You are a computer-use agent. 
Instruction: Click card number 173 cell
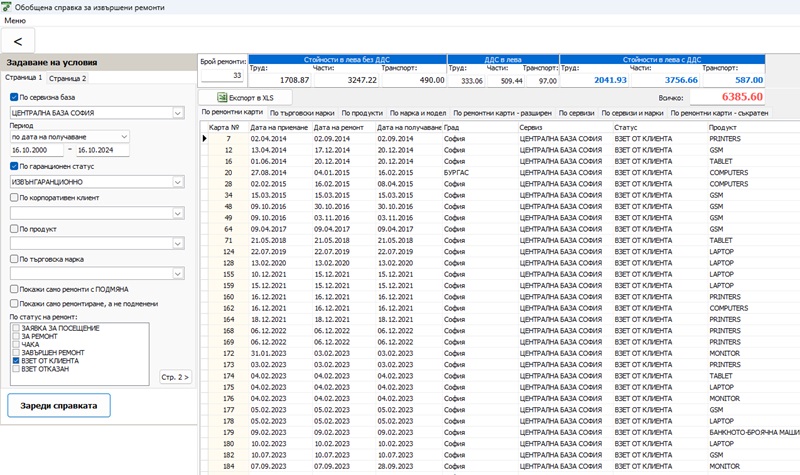coord(228,364)
